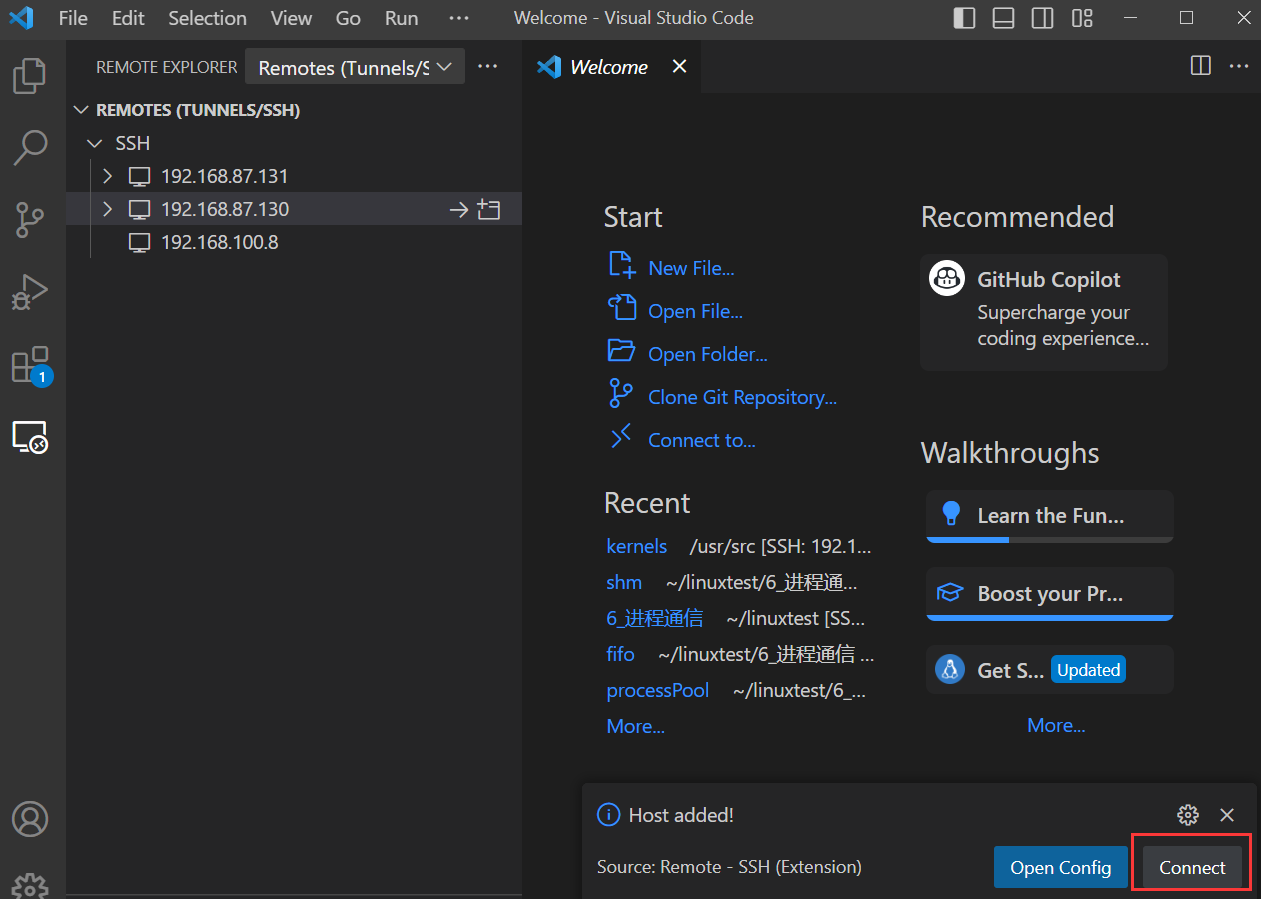Click the lightbulb walkthrough icon
The width and height of the screenshot is (1261, 899).
pyautogui.click(x=950, y=515)
